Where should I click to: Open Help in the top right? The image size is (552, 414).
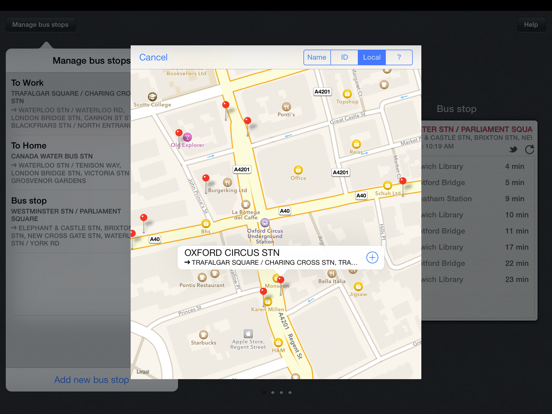click(x=531, y=25)
